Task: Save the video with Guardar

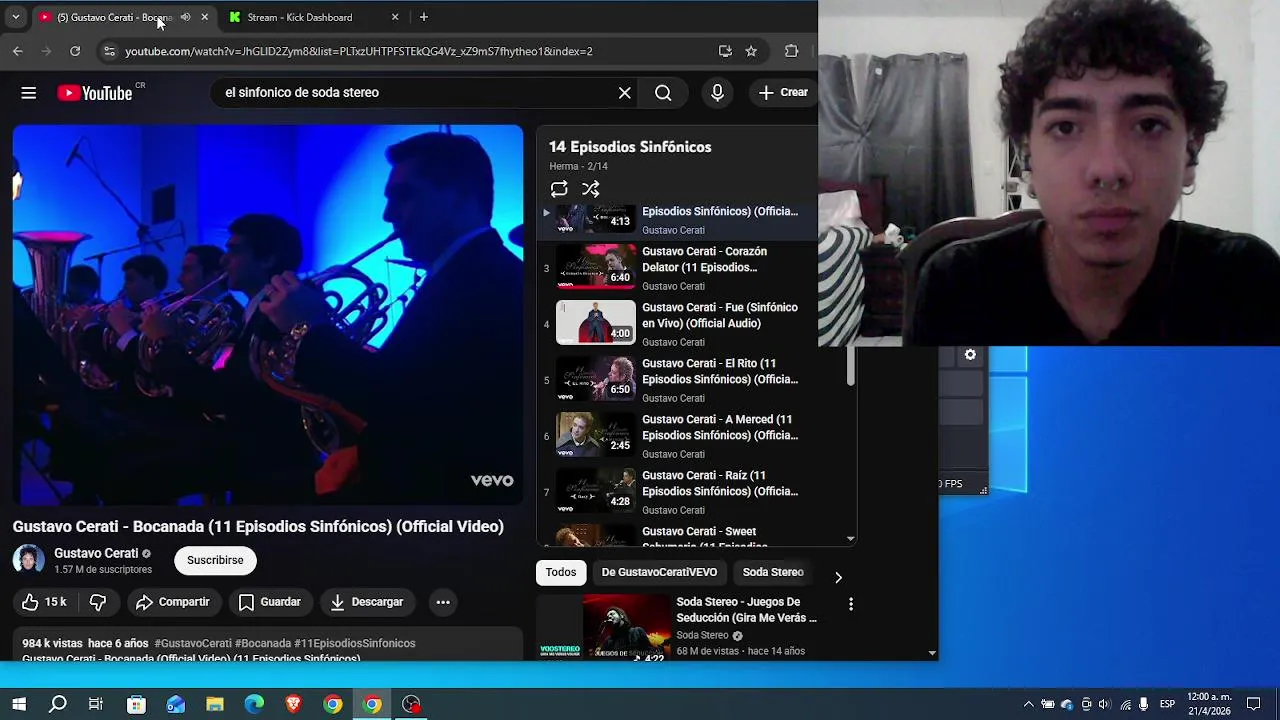Action: (270, 602)
